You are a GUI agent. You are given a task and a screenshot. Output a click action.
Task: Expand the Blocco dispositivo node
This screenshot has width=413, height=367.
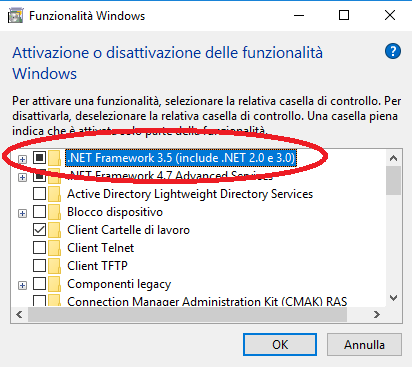(x=22, y=213)
